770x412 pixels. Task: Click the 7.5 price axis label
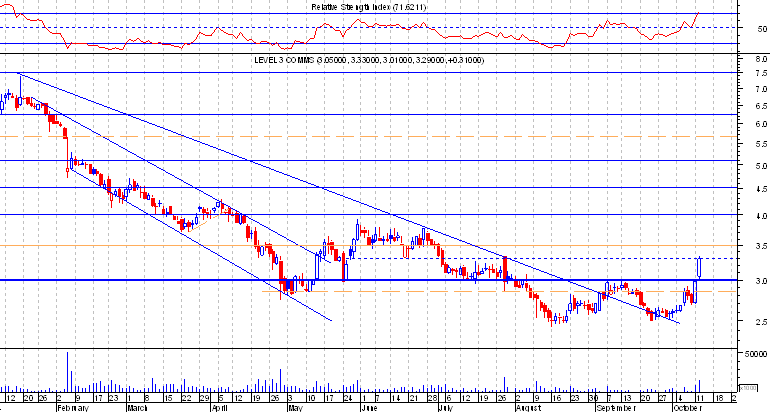[x=762, y=73]
